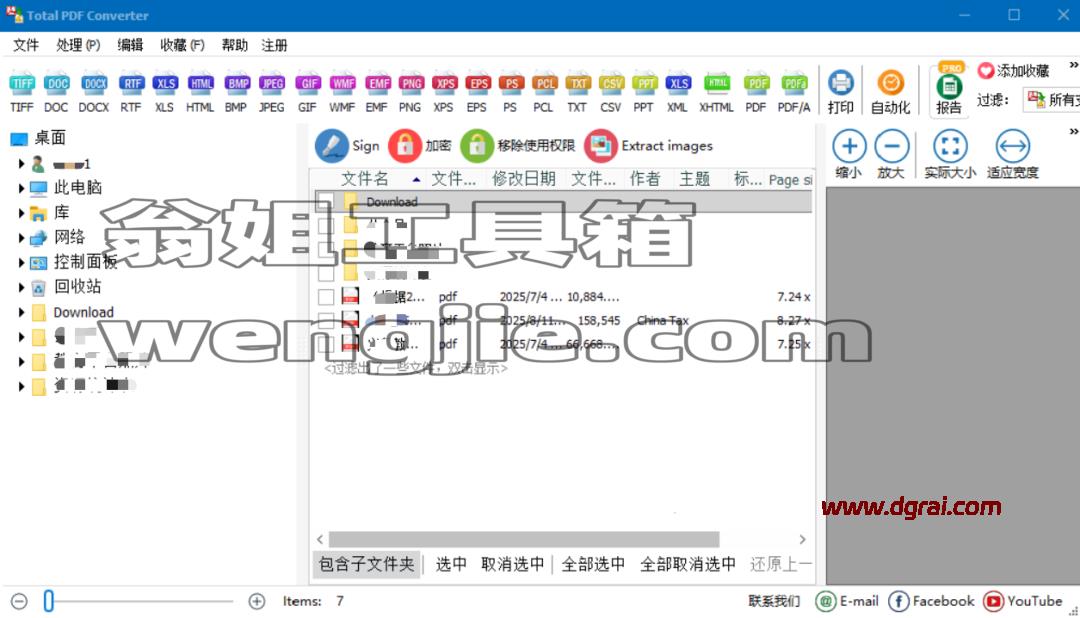This screenshot has width=1080, height=618.
Task: Open the 处理 (P) menu
Action: (78, 45)
